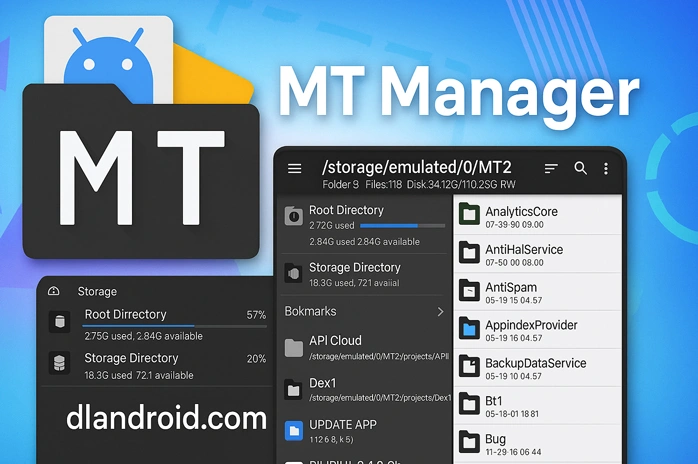The height and width of the screenshot is (464, 698).
Task: Click the AppindexProvider blue folder icon
Action: (x=469, y=329)
